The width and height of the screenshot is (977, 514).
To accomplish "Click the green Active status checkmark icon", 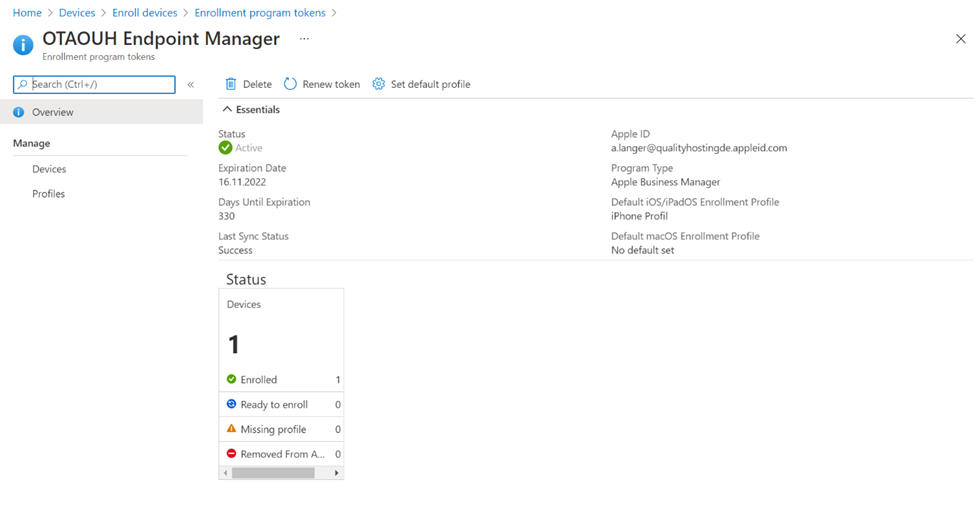I will (226, 148).
